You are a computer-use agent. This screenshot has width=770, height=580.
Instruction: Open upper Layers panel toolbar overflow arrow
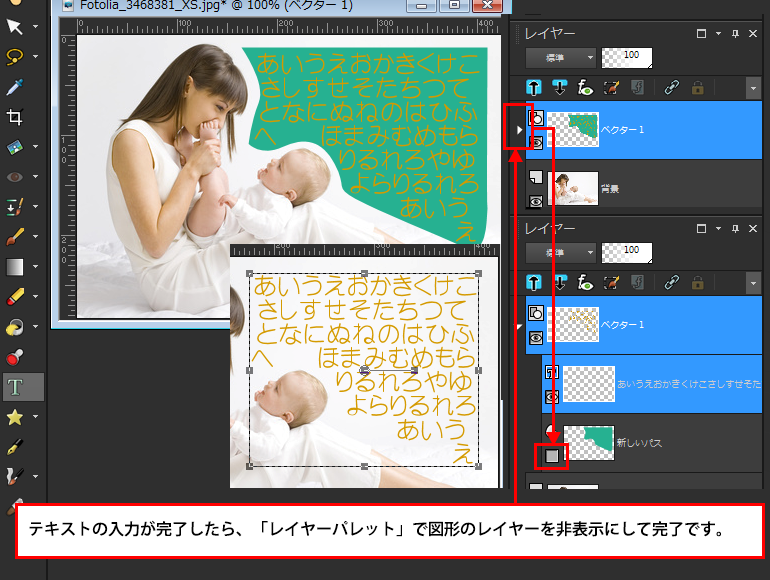753,89
